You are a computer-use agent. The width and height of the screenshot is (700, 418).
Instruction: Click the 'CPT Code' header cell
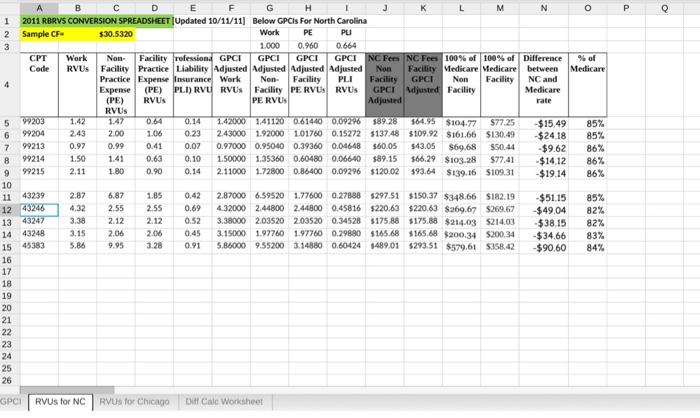coord(39,85)
